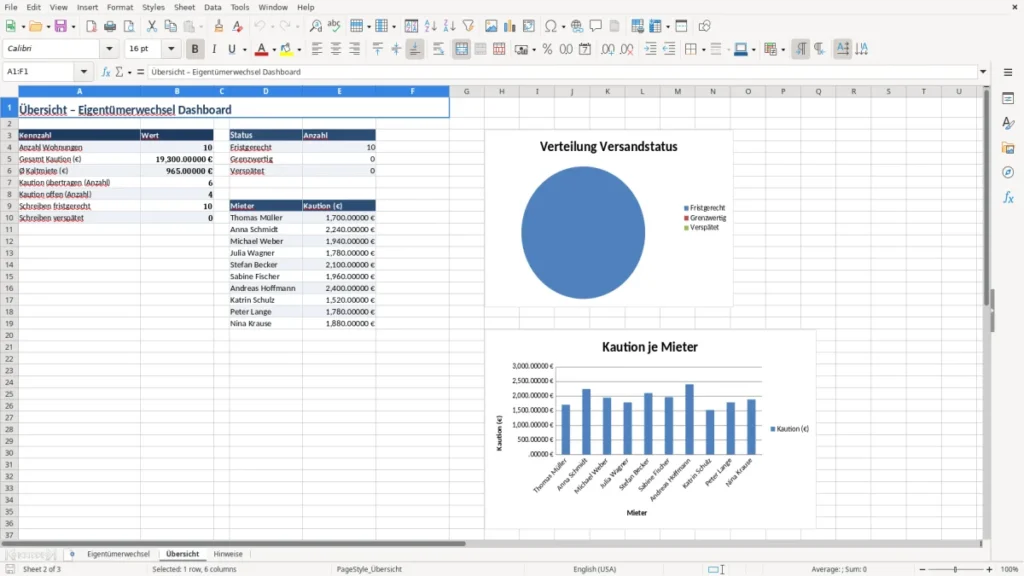The image size is (1024, 576).
Task: Open the font name dropdown
Action: point(109,48)
